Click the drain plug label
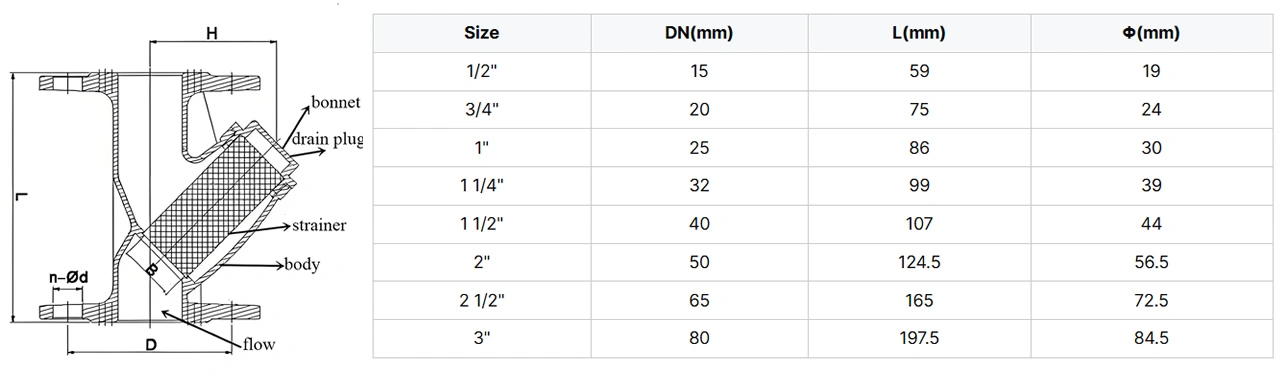The height and width of the screenshot is (375, 1288). click(327, 139)
